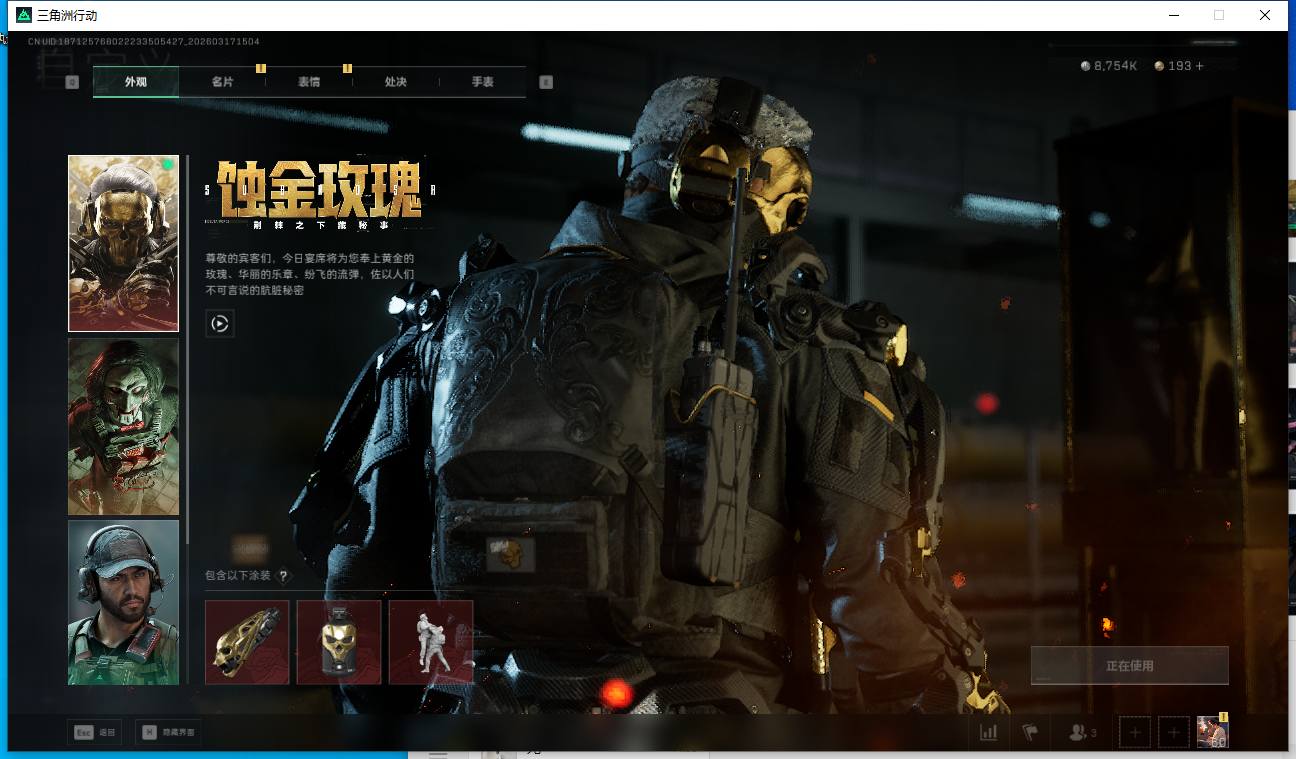Open the player avatar in bottom corner
This screenshot has height=759, width=1296.
tap(1213, 733)
